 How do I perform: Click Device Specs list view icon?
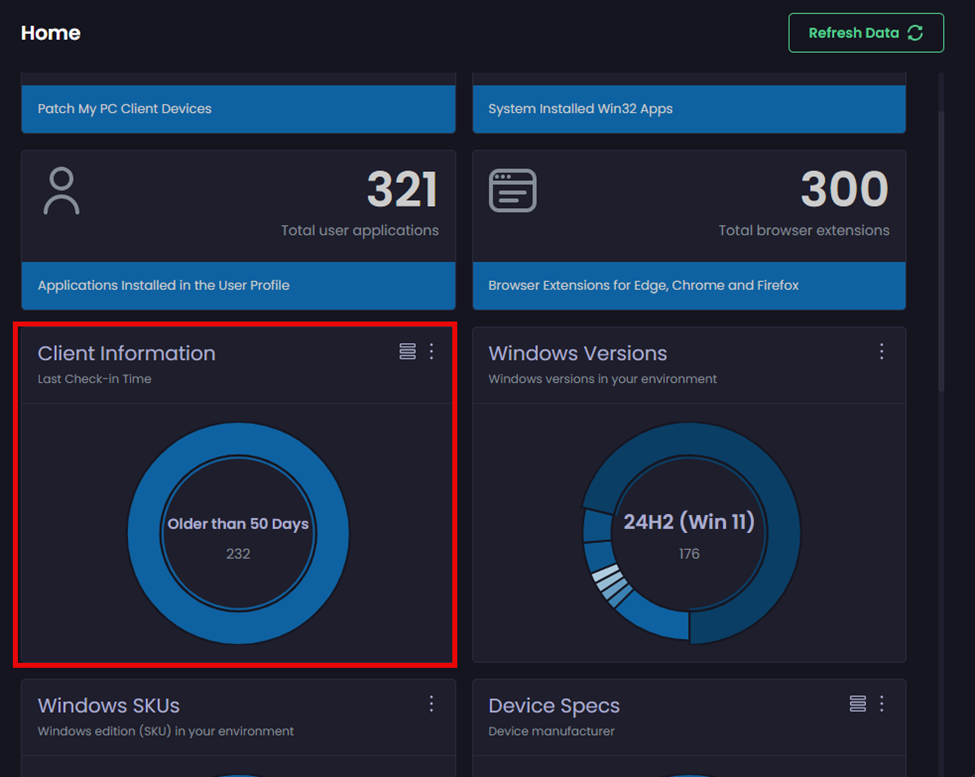[857, 704]
